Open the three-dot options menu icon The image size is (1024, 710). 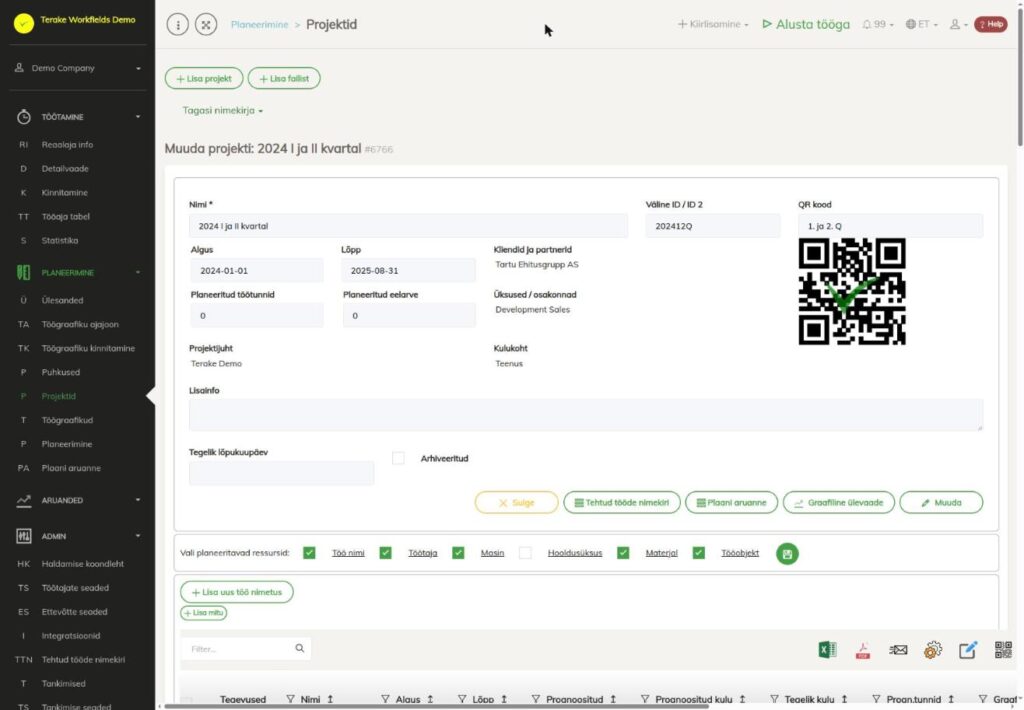[178, 25]
